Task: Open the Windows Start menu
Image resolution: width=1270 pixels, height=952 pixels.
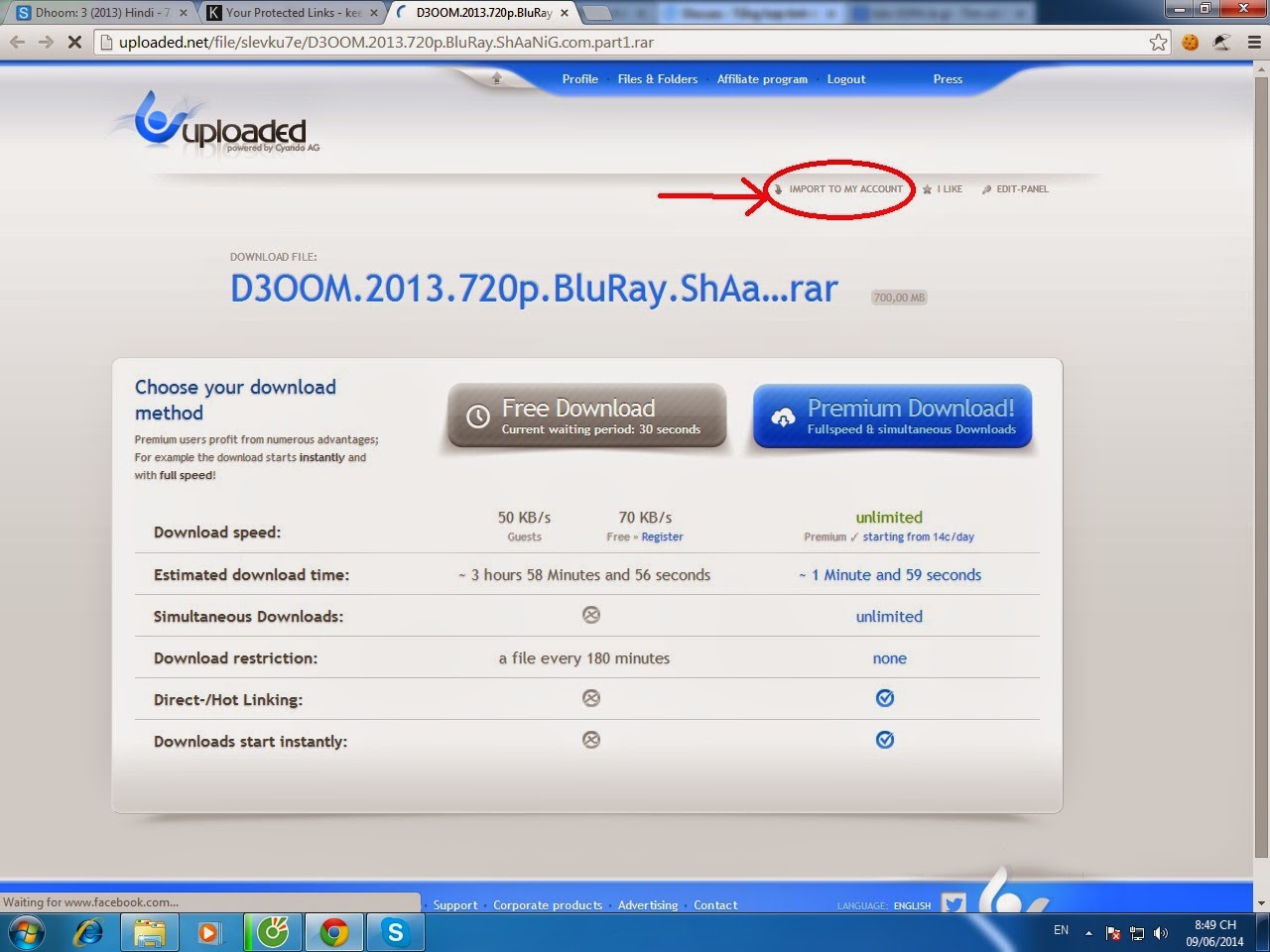Action: (26, 933)
